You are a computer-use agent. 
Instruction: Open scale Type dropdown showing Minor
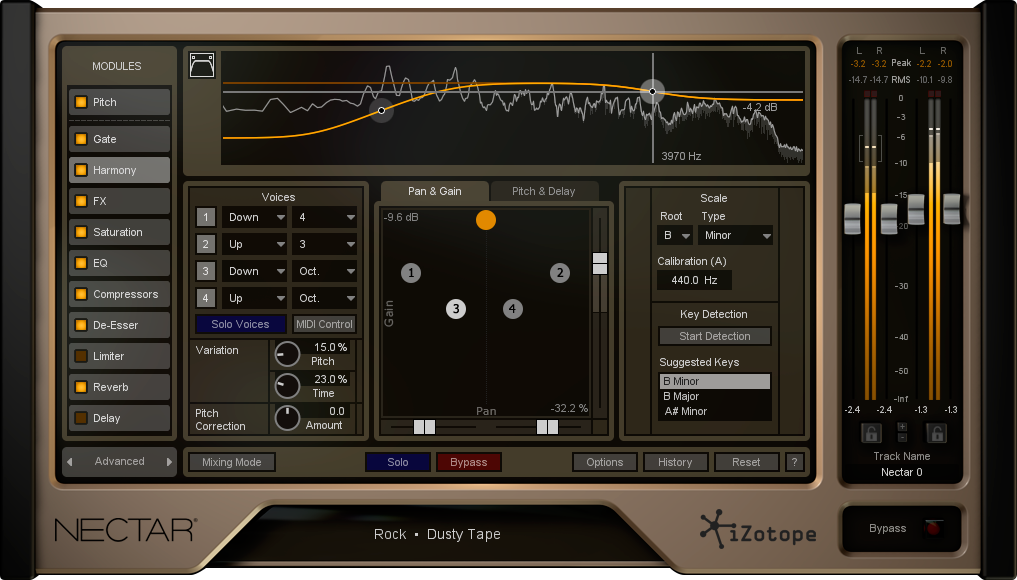point(735,236)
